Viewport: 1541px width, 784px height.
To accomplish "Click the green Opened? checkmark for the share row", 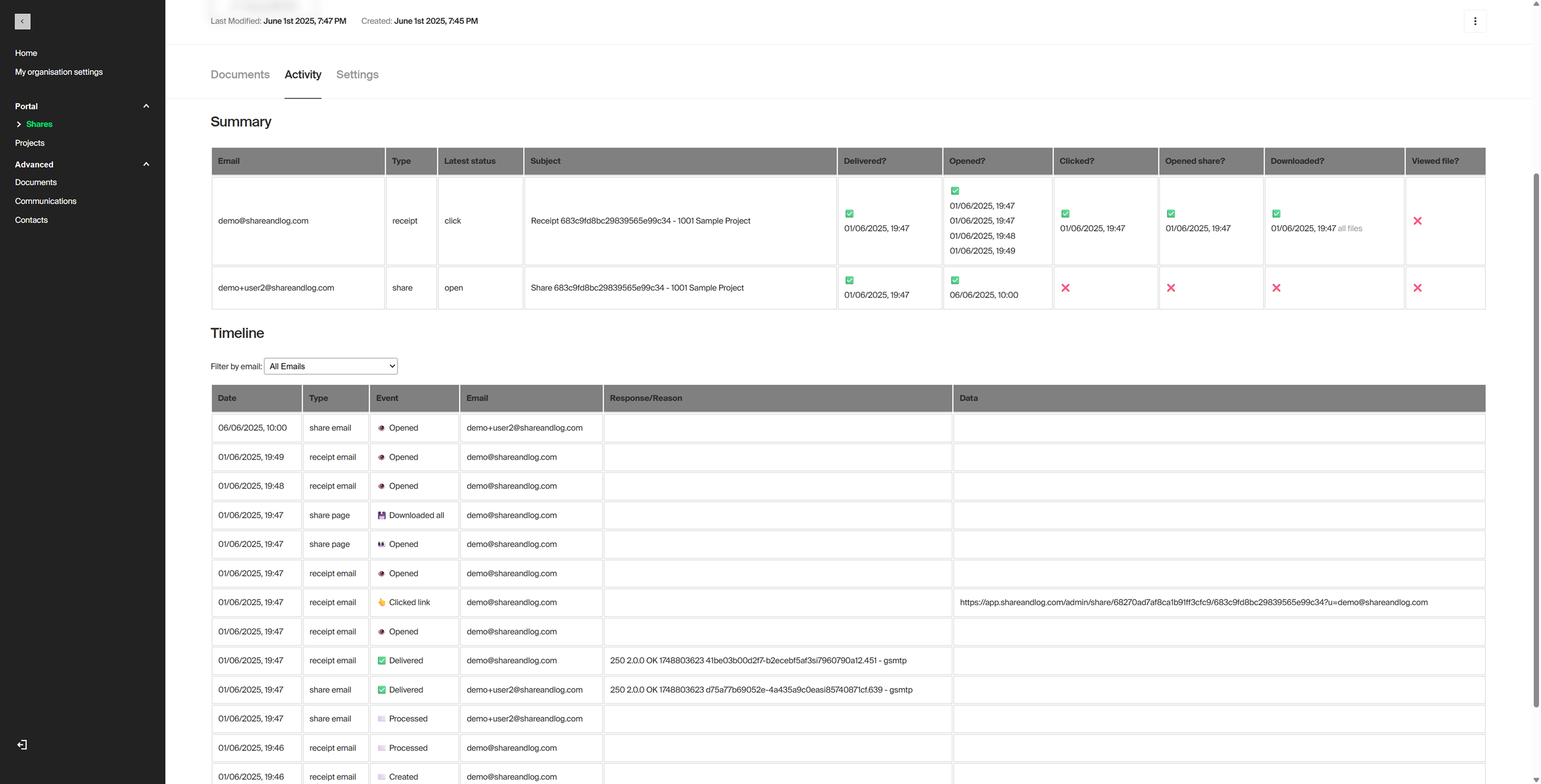I will coord(955,280).
